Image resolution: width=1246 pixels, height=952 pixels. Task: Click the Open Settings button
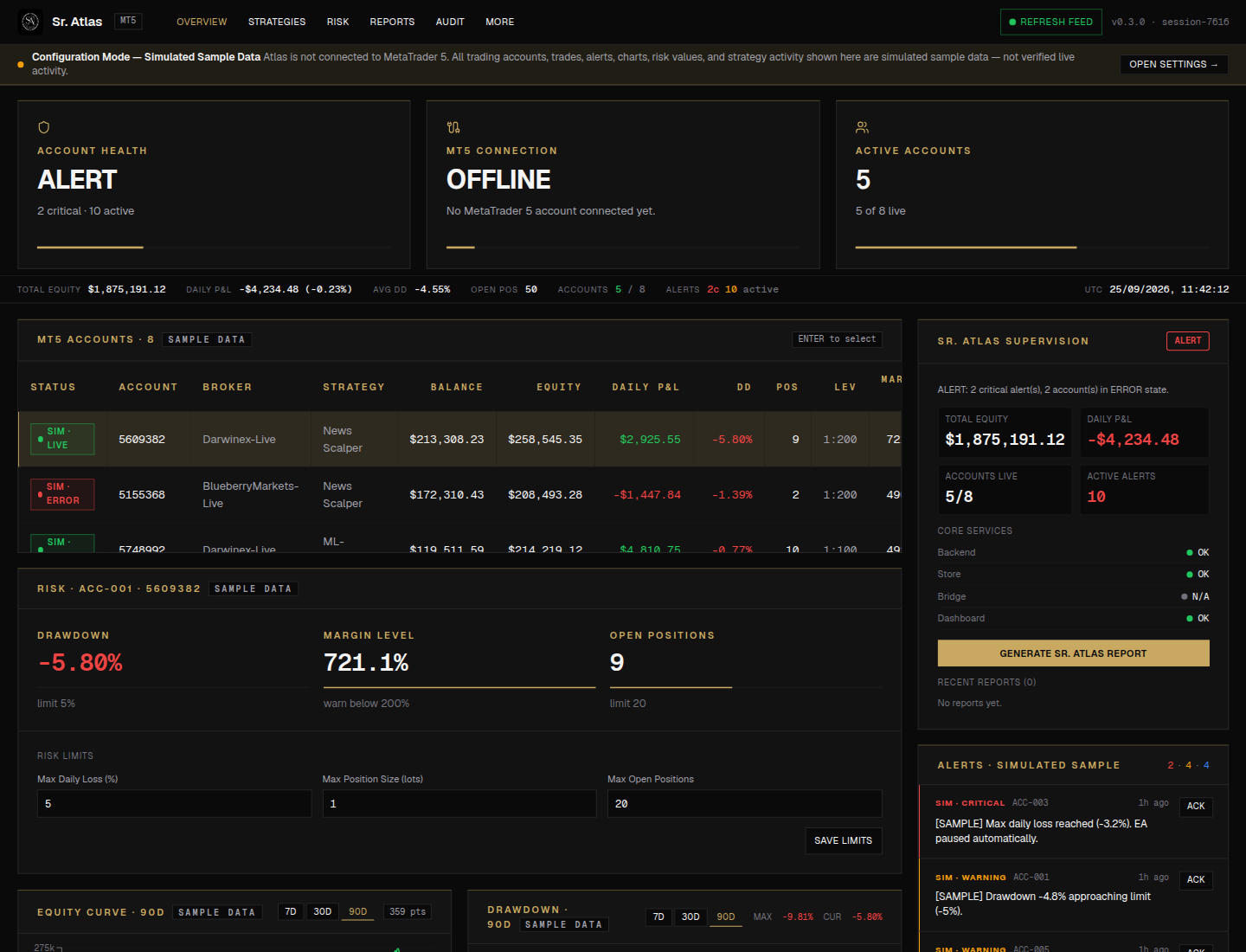click(x=1173, y=64)
